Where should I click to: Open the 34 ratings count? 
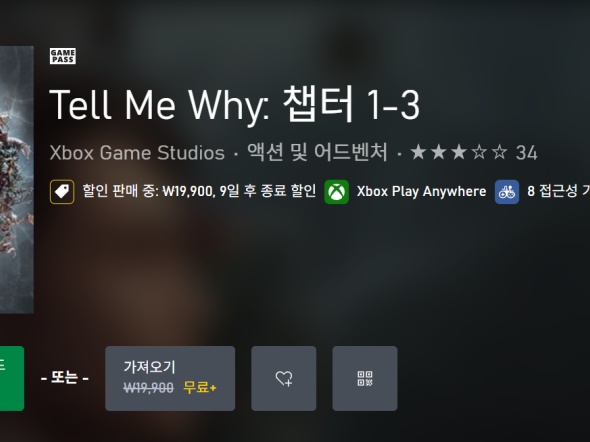[527, 153]
